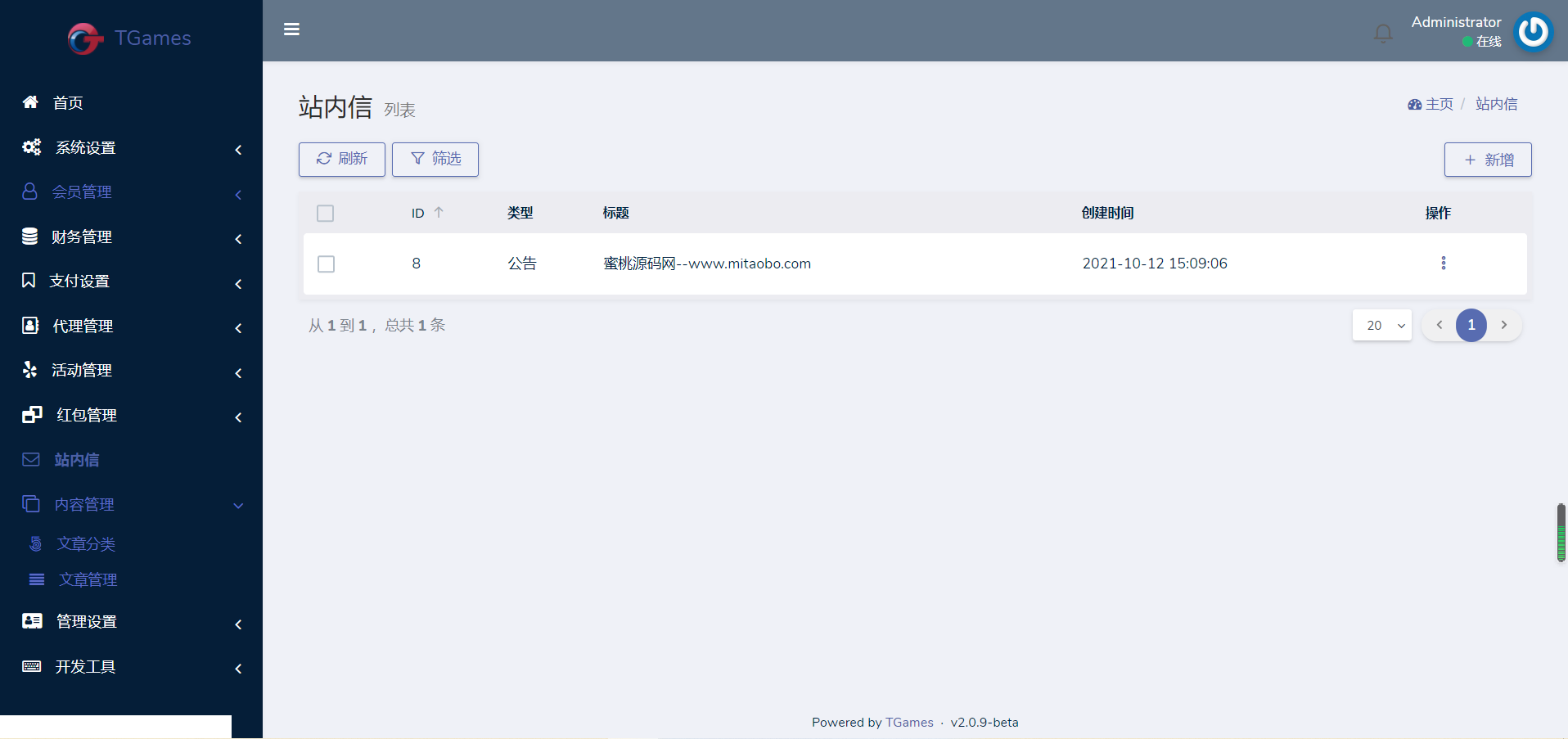Click the ID column sort arrow
The width and height of the screenshot is (1568, 739).
tap(439, 213)
